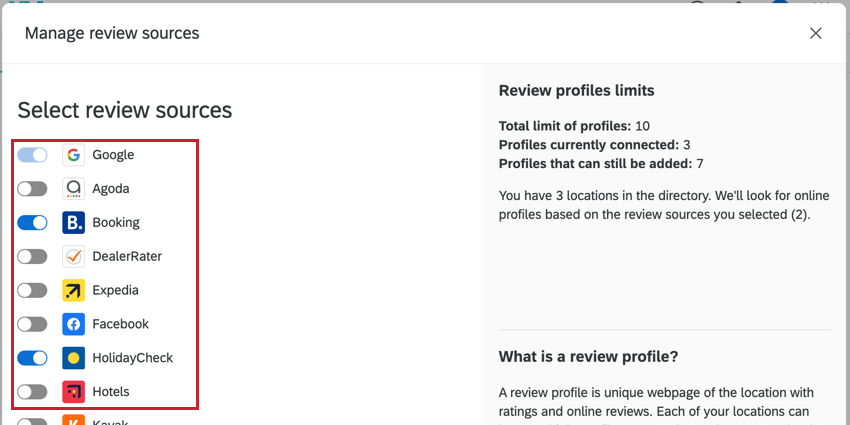
Task: Click the Booking logo icon
Action: tap(73, 223)
